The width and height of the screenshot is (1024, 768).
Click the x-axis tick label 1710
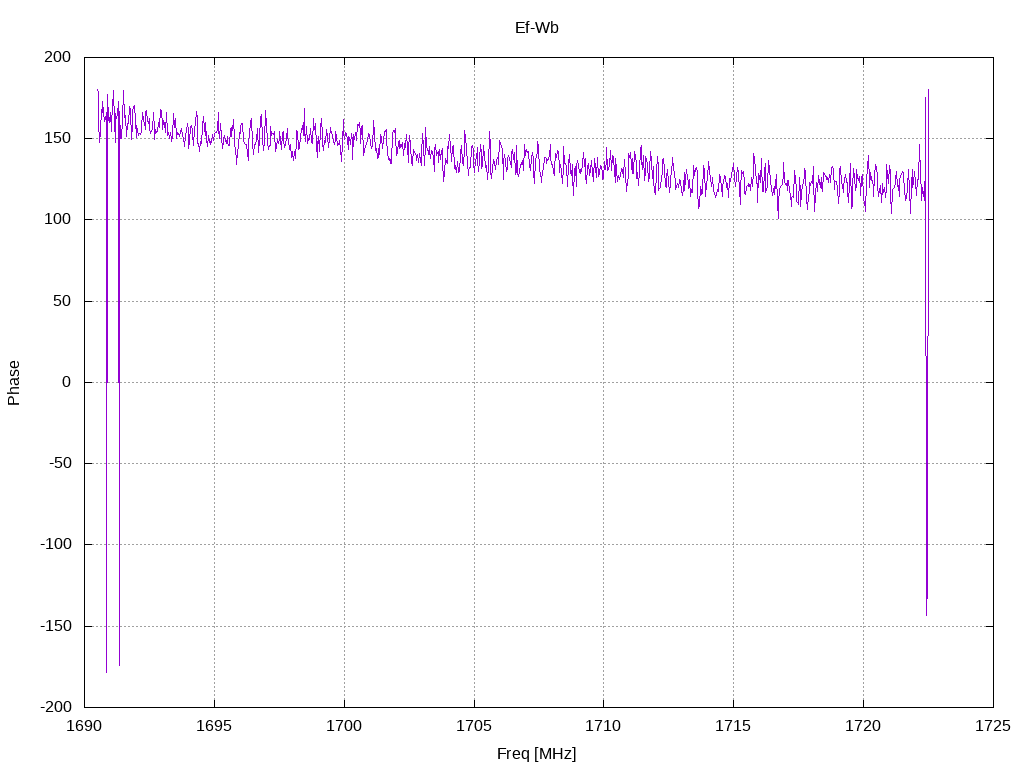click(603, 726)
